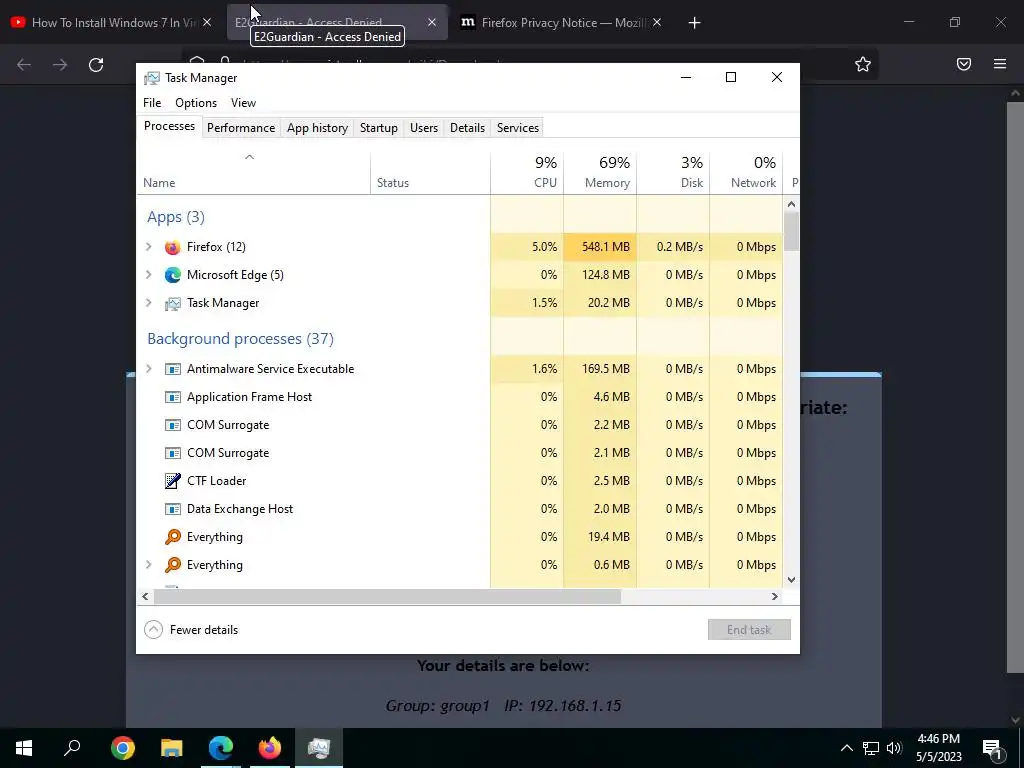Reload the Firefox page
This screenshot has height=768, width=1024.
tap(96, 65)
